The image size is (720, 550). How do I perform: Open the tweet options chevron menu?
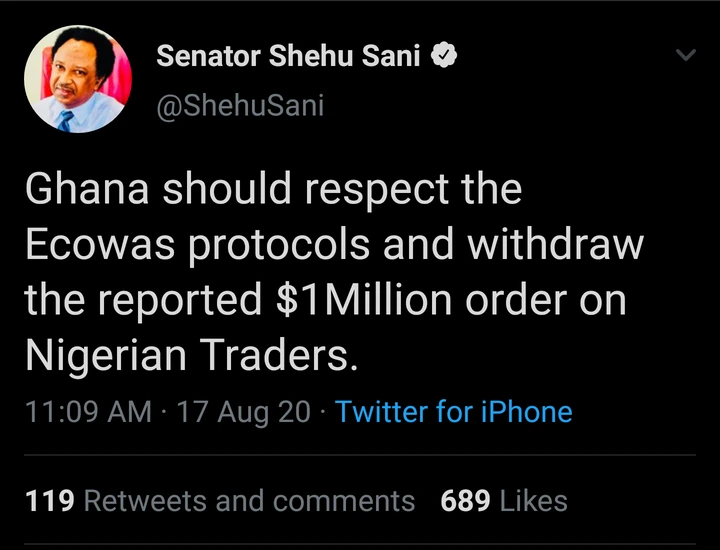pyautogui.click(x=686, y=55)
